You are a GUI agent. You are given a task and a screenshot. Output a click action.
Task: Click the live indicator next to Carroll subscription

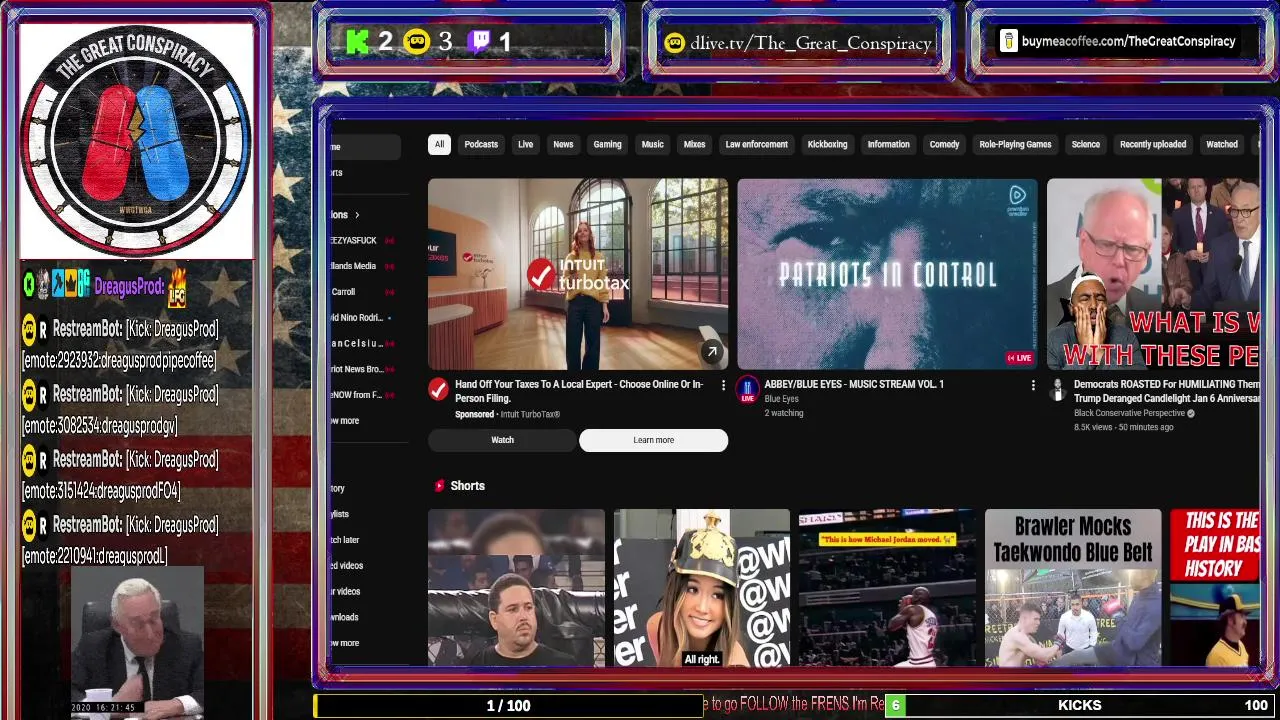click(389, 292)
